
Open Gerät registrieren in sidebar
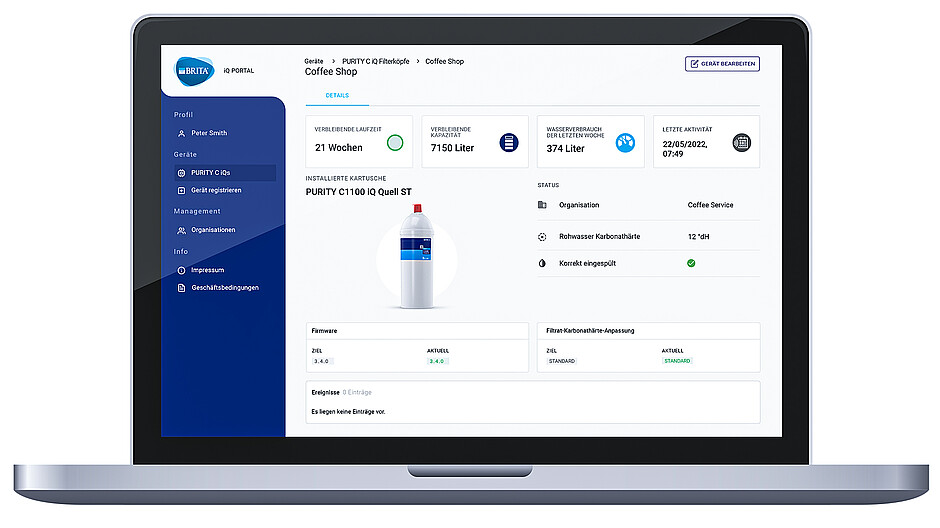(x=215, y=190)
